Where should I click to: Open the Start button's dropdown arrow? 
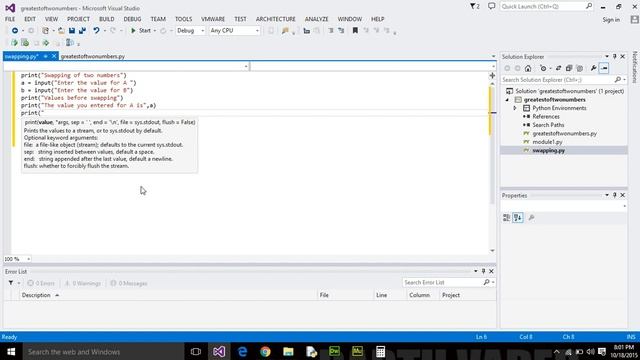(155, 31)
